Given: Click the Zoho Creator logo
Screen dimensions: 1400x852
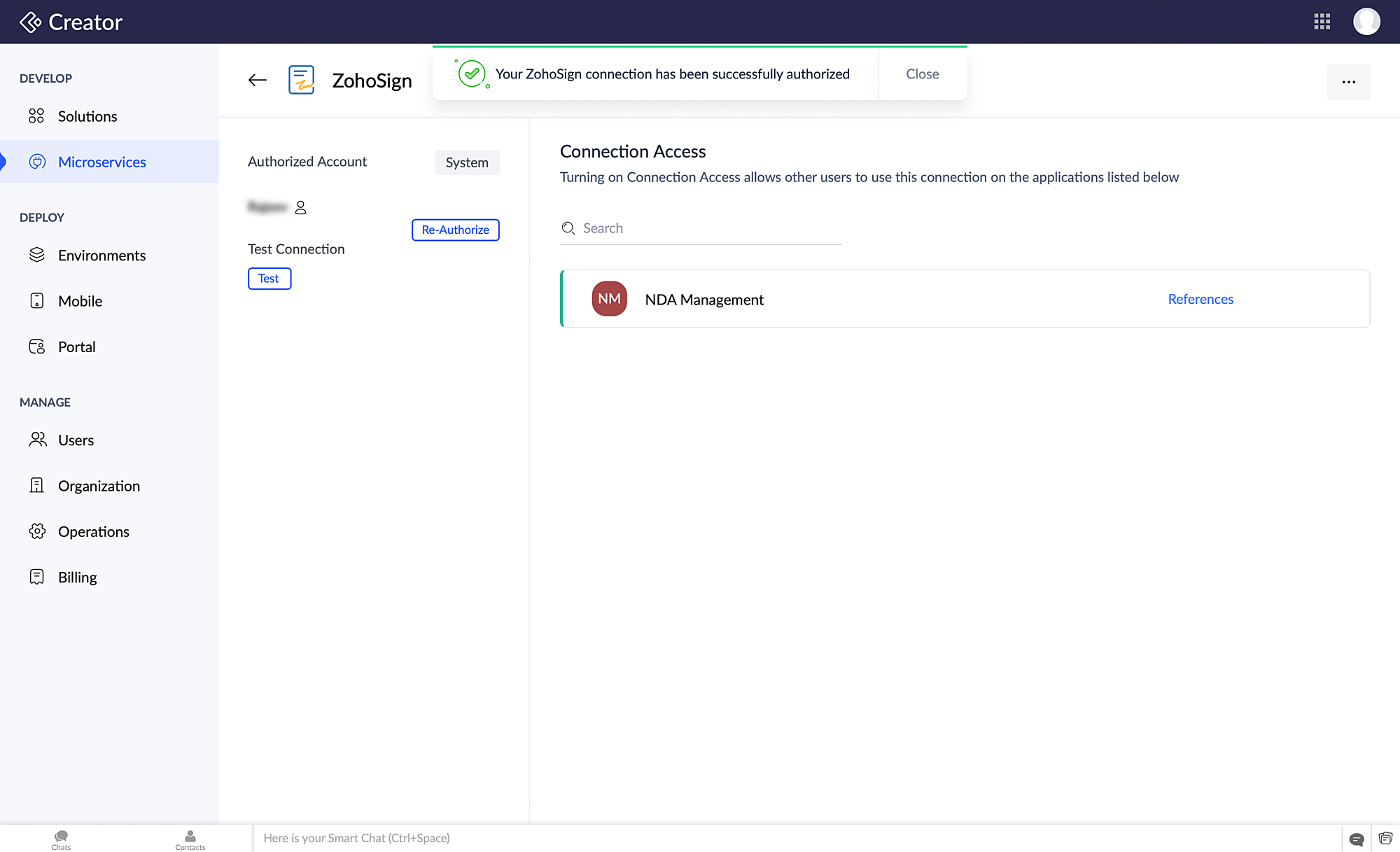Looking at the screenshot, I should [71, 22].
